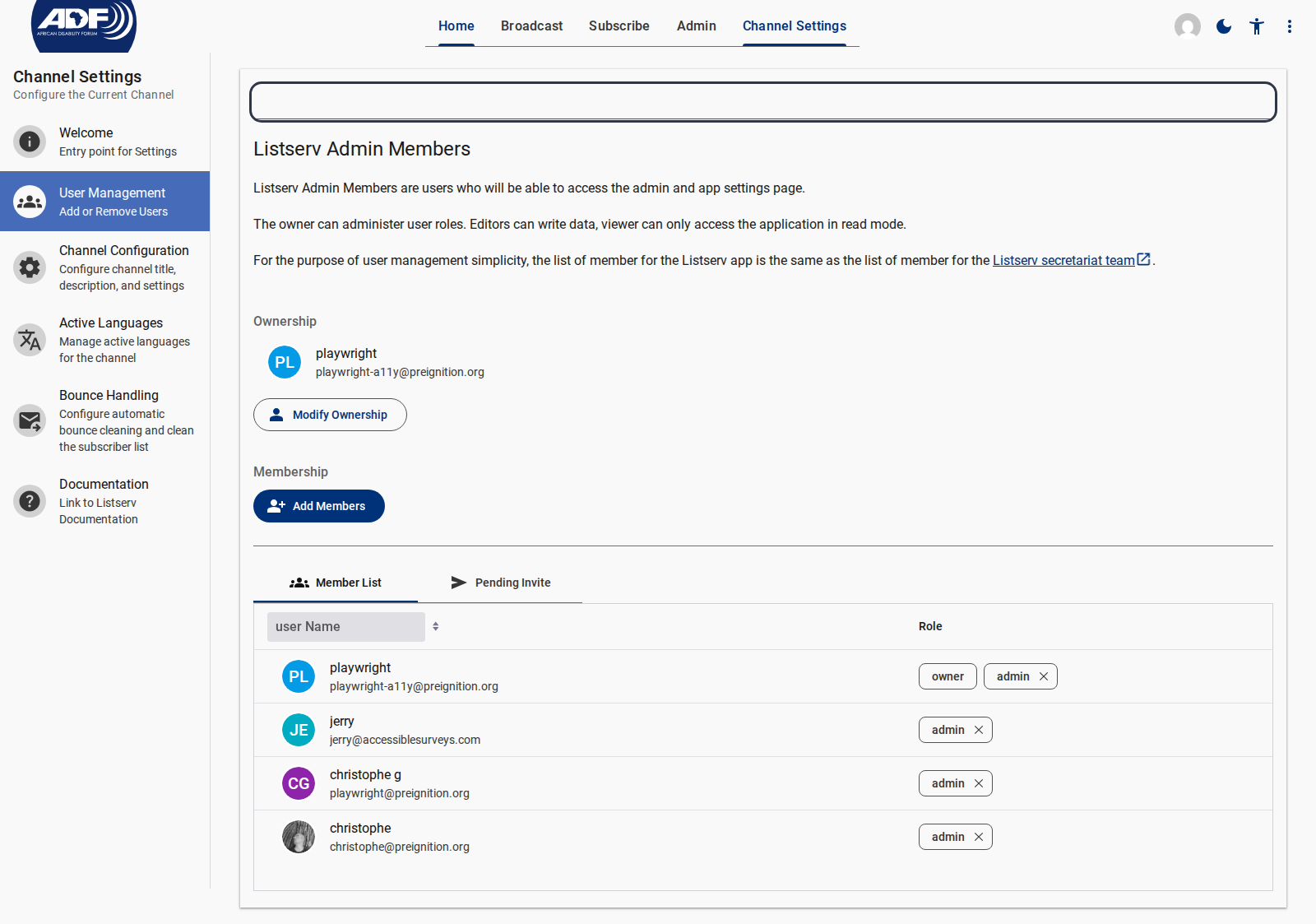Click the Channel Configuration gear icon
This screenshot has height=924, width=1316.
click(30, 267)
